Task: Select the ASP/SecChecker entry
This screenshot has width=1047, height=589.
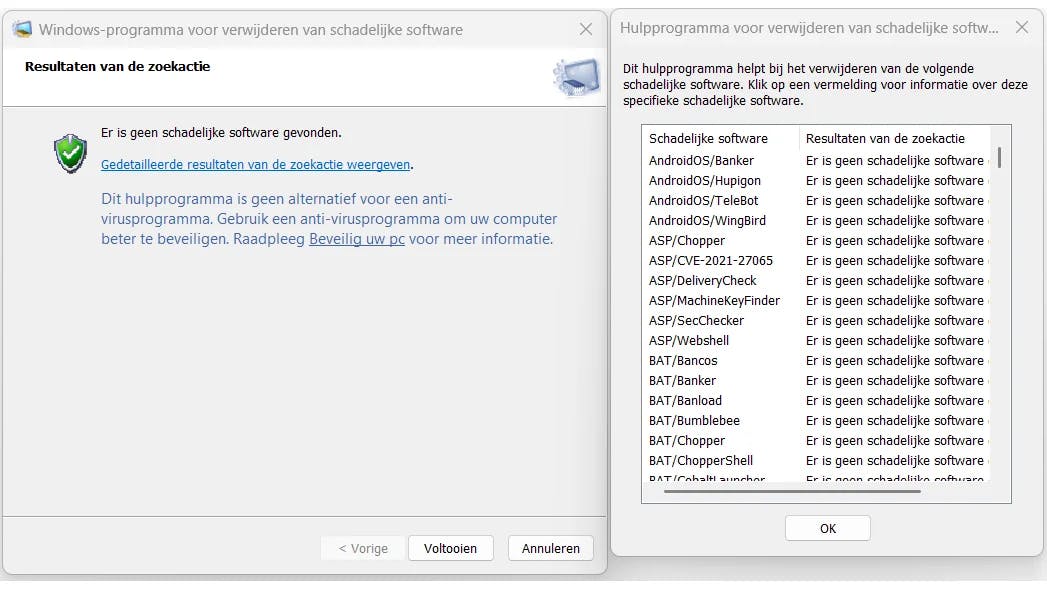Action: [696, 321]
